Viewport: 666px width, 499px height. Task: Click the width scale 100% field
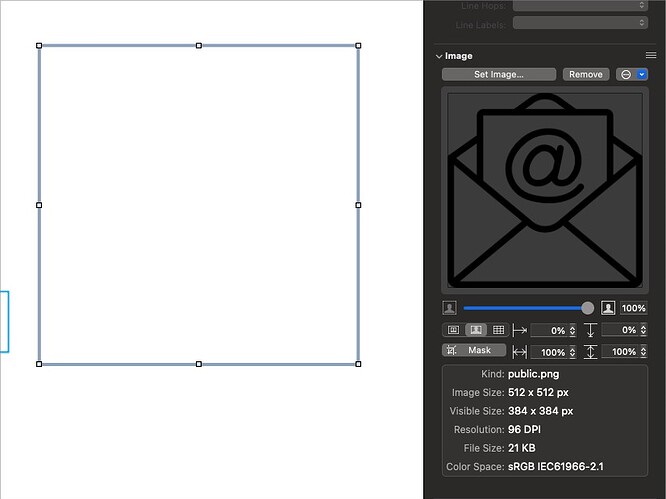click(x=549, y=352)
